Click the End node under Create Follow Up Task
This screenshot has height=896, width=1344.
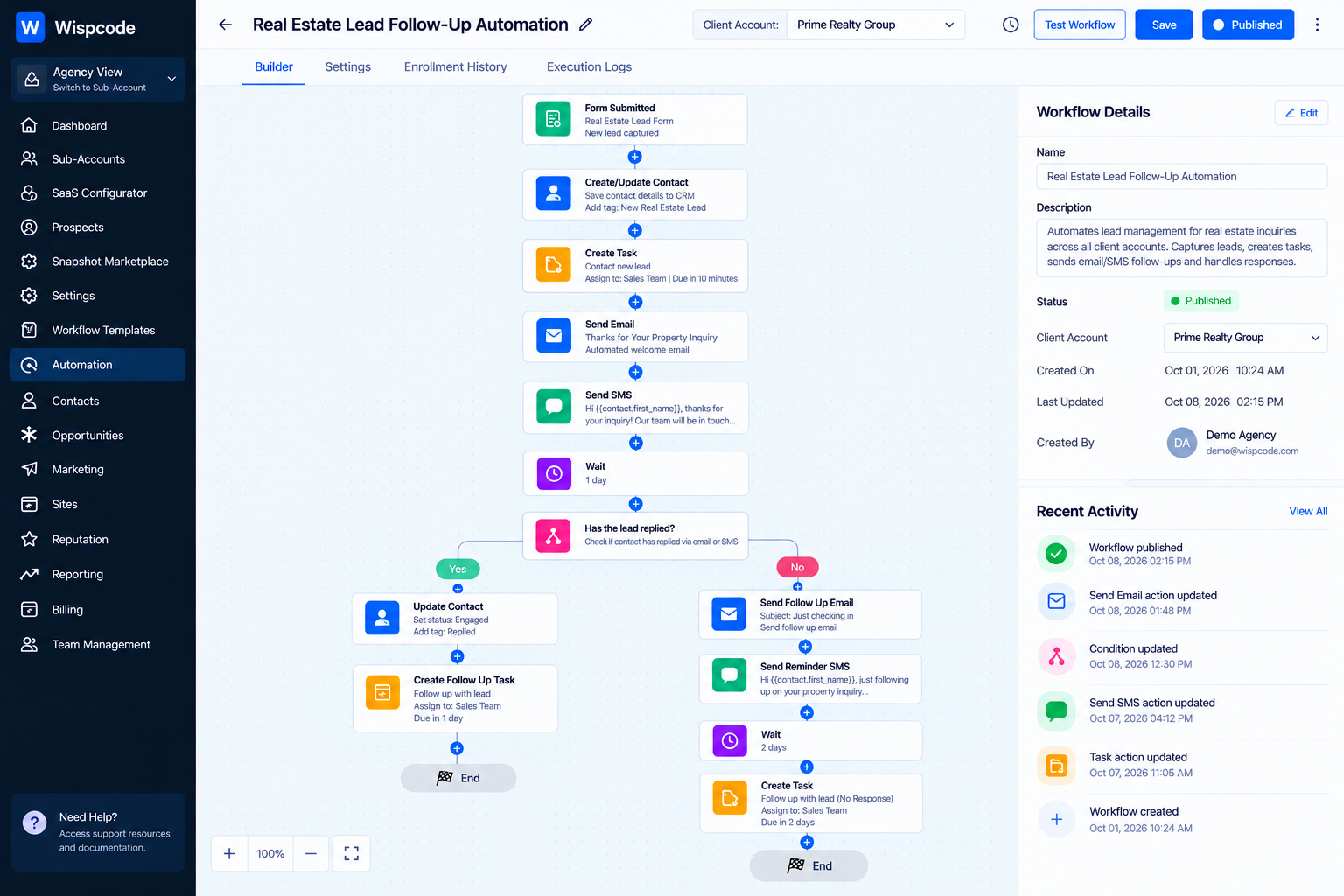pos(458,778)
